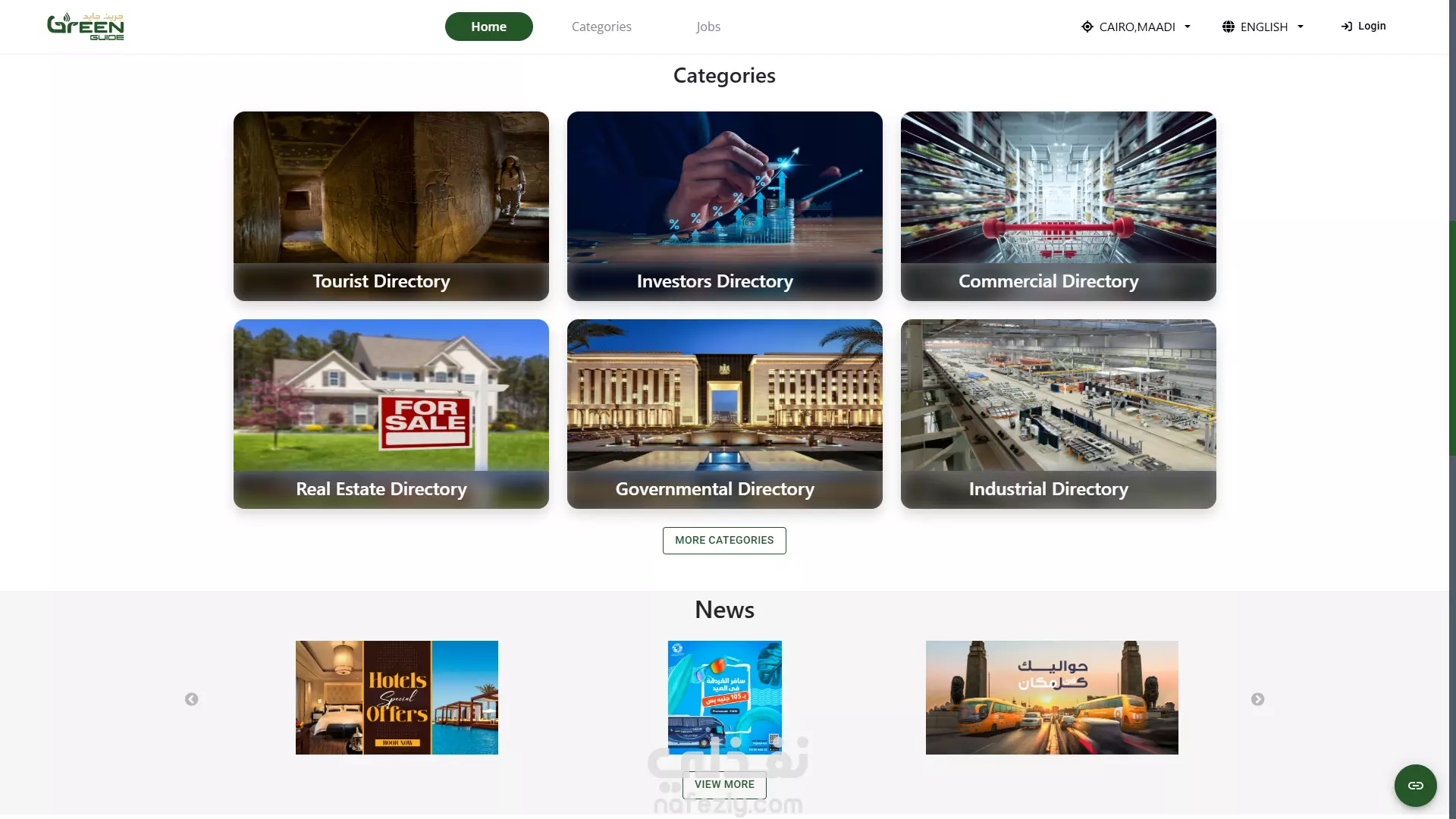Screen dimensions: 1456x819
Task: Click the Green Guide logo
Action: click(x=86, y=27)
